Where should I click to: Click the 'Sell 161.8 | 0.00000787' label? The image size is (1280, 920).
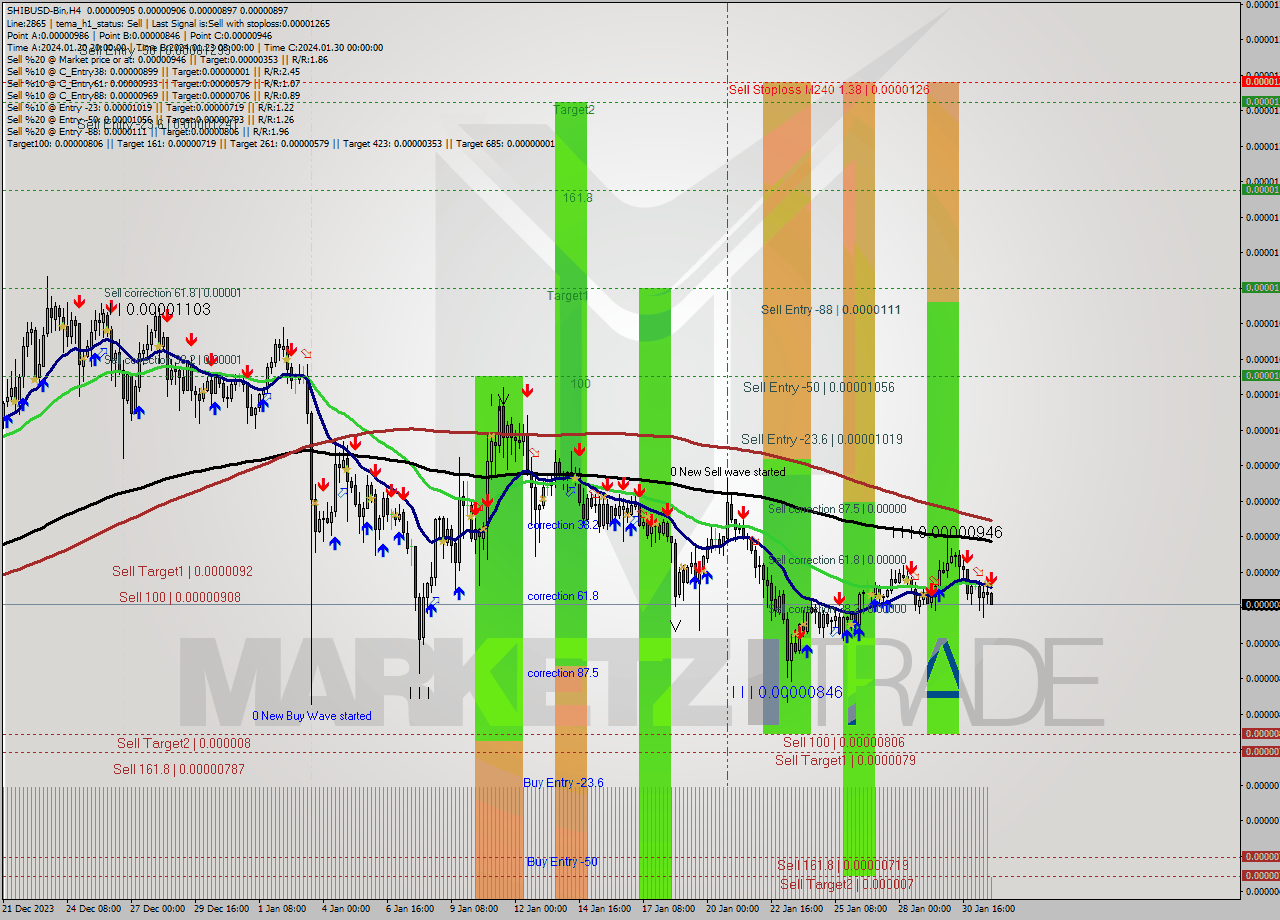click(x=179, y=769)
